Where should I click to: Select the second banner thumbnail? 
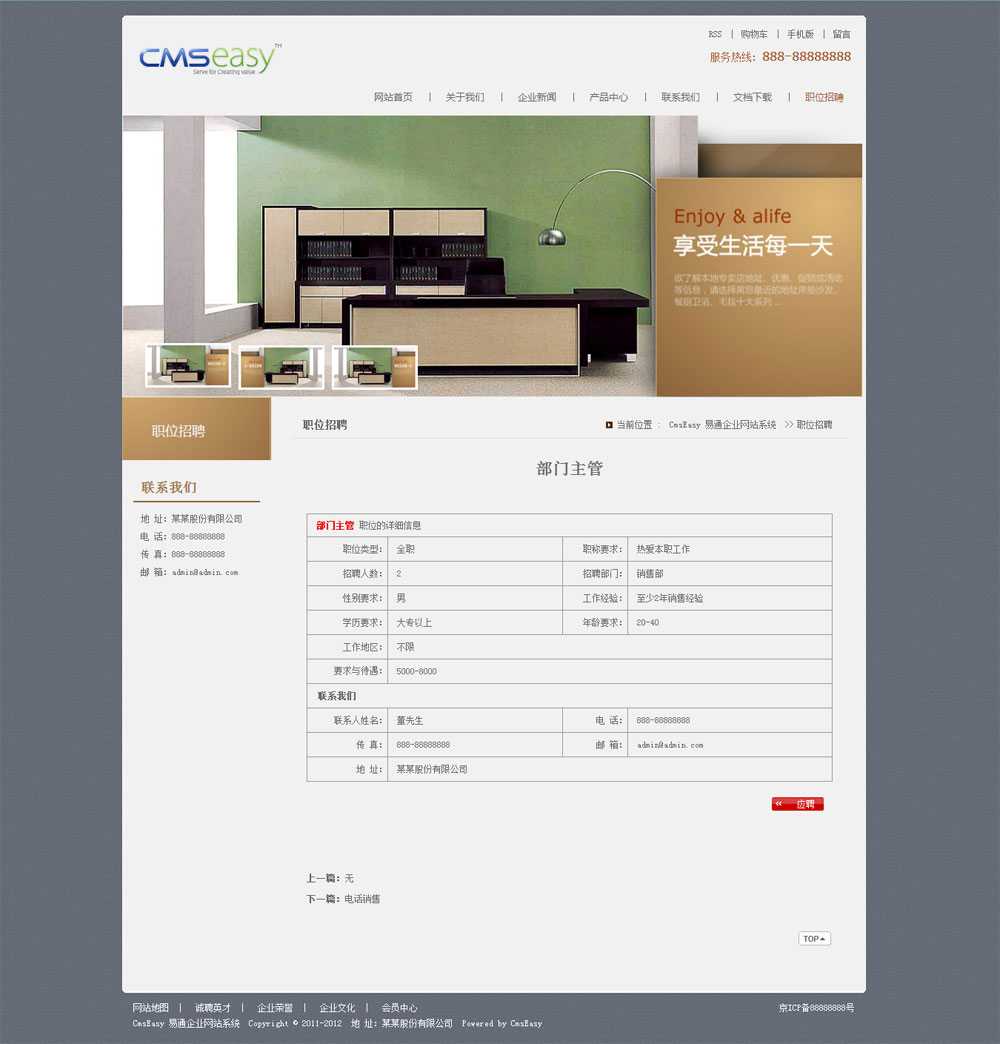pos(281,366)
